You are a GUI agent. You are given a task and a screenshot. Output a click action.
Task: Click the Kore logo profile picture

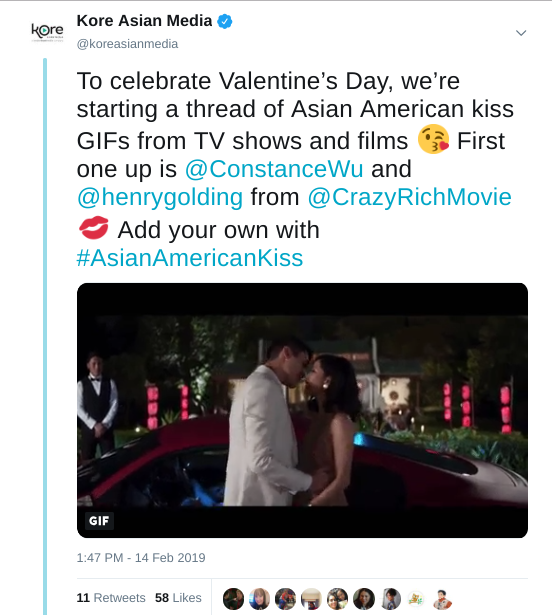point(47,32)
